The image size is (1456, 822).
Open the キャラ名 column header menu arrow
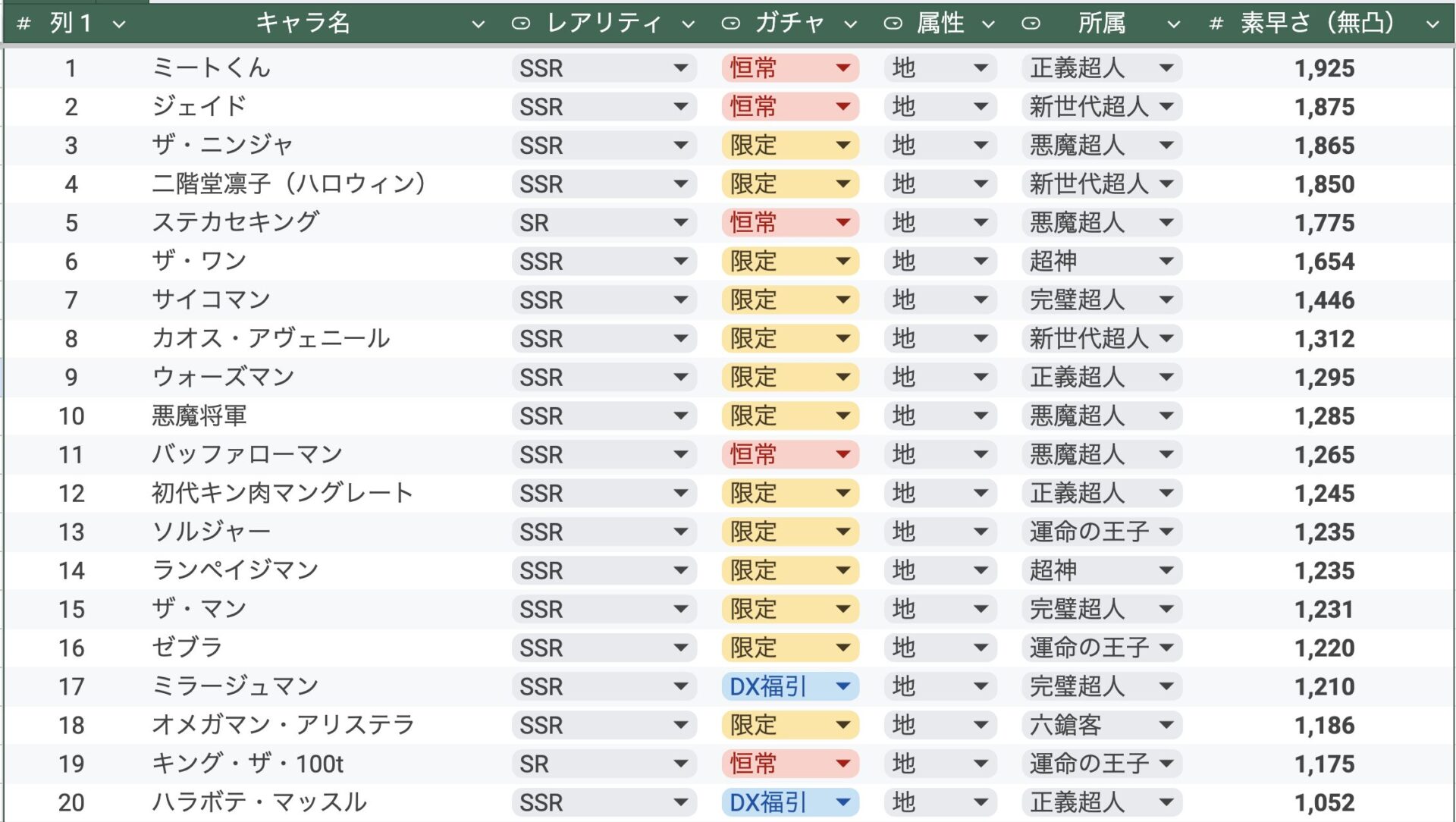pyautogui.click(x=478, y=24)
